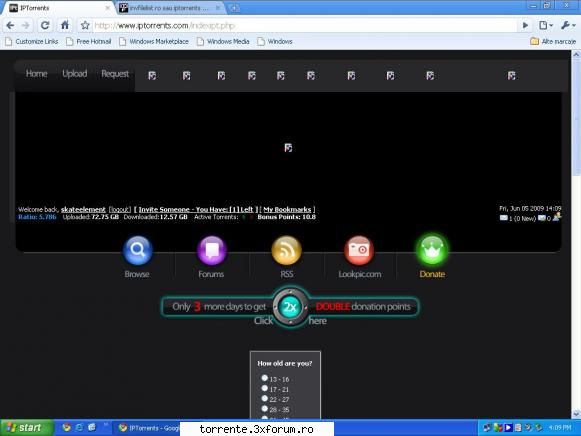581x436 pixels.
Task: Open the orange RSS feed icon
Action: point(286,250)
